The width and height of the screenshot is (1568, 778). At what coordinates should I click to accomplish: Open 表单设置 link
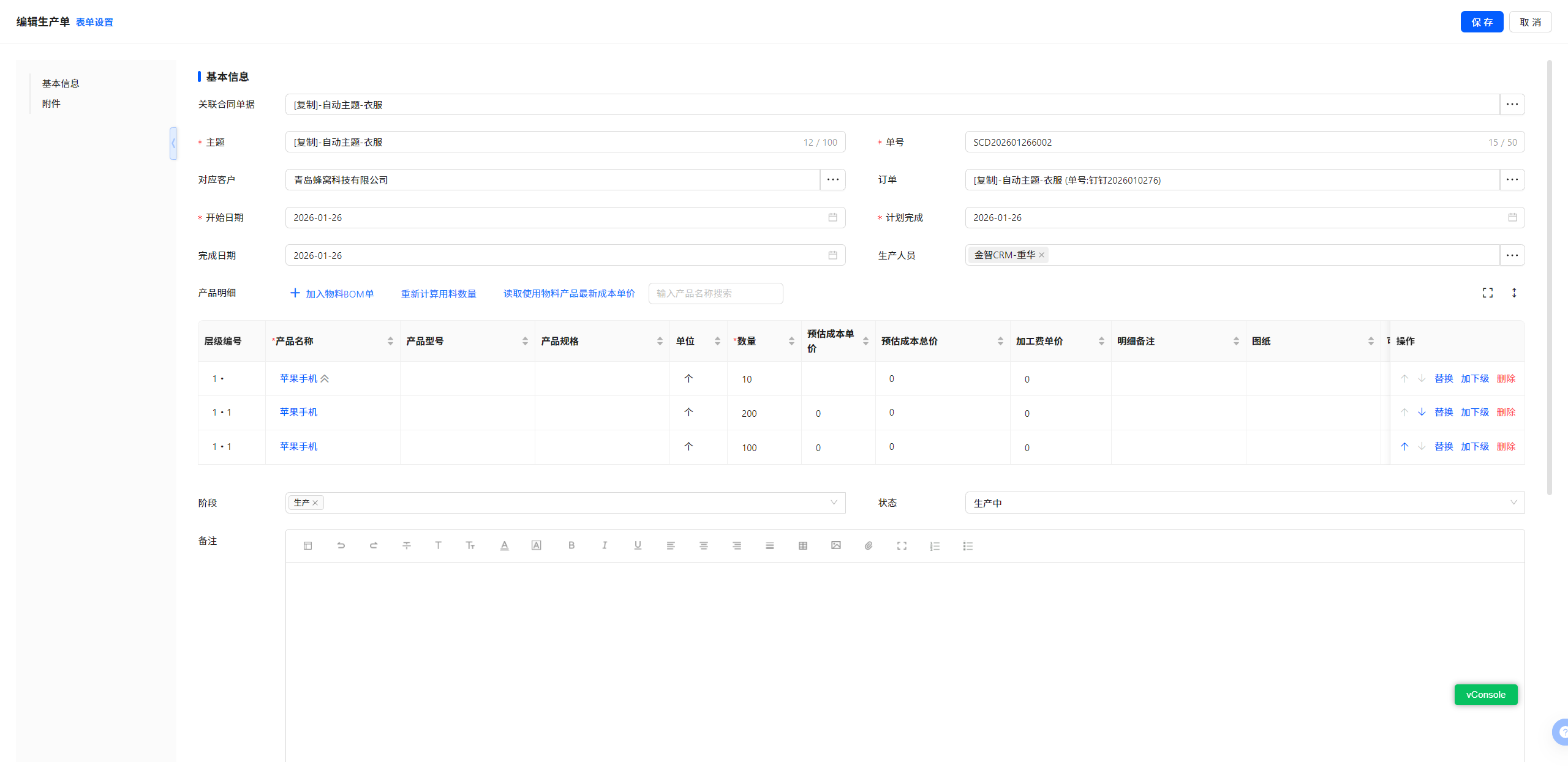[x=94, y=23]
